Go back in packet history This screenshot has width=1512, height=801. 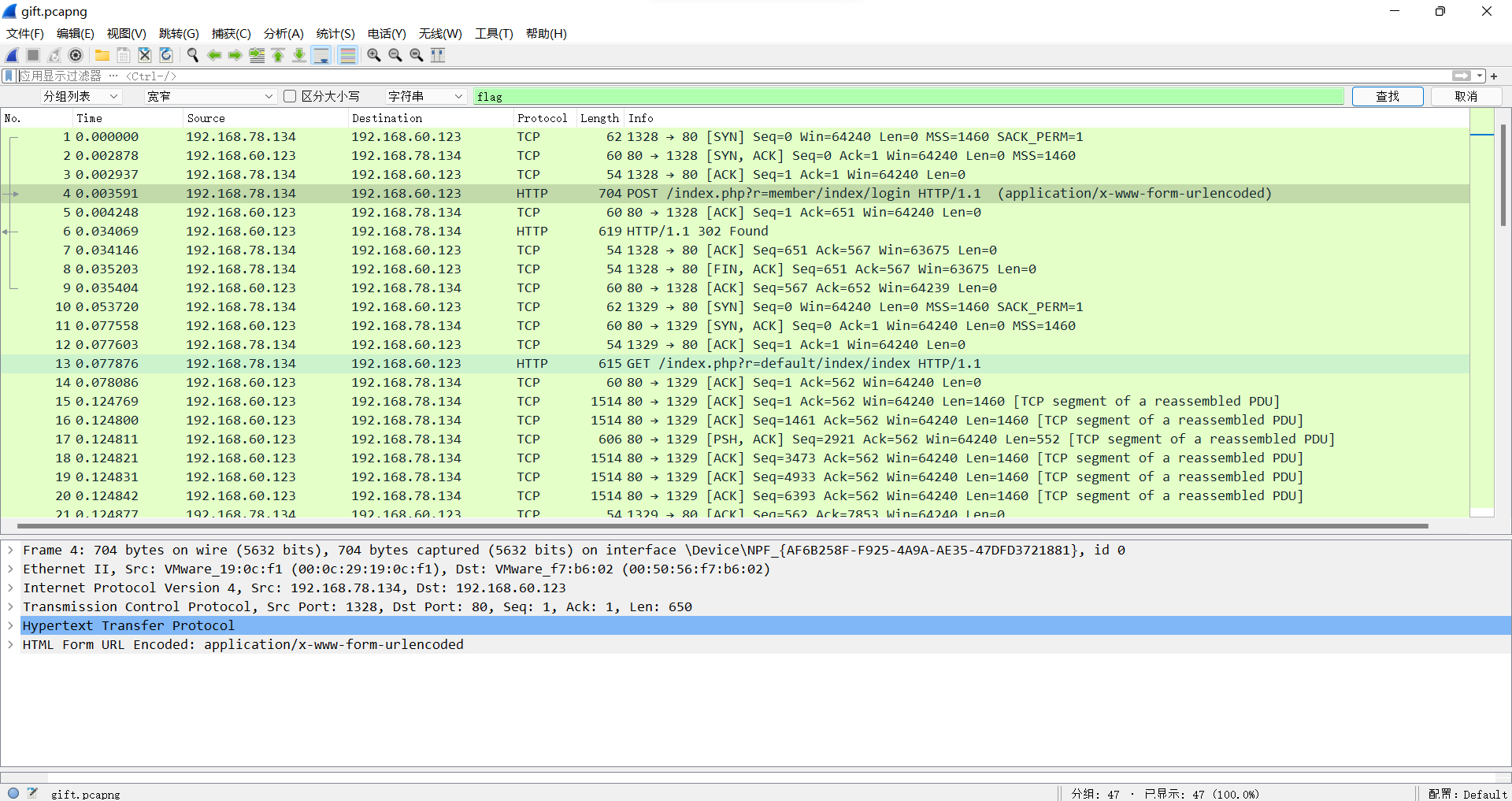(214, 55)
